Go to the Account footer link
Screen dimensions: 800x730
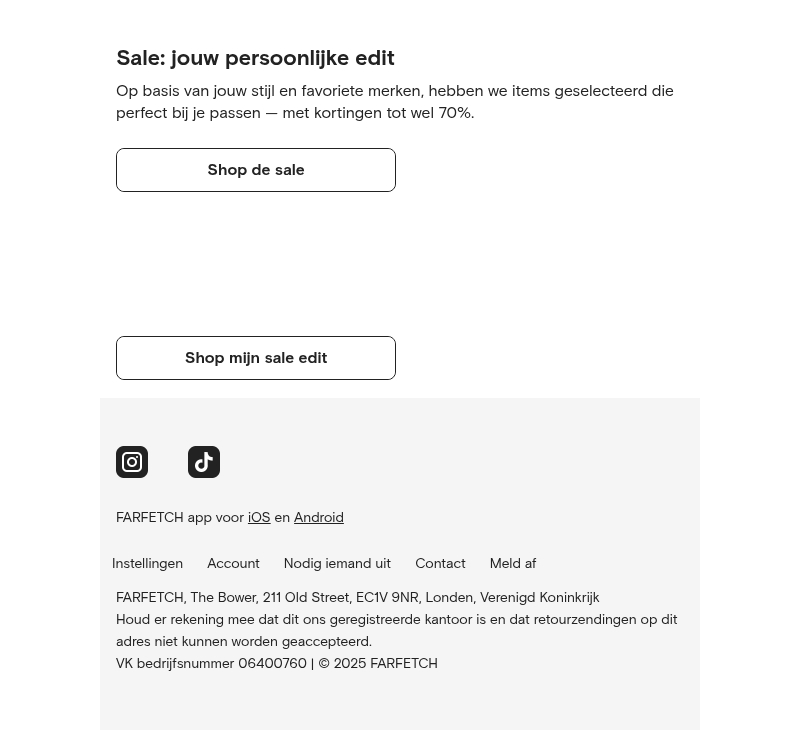(x=233, y=563)
